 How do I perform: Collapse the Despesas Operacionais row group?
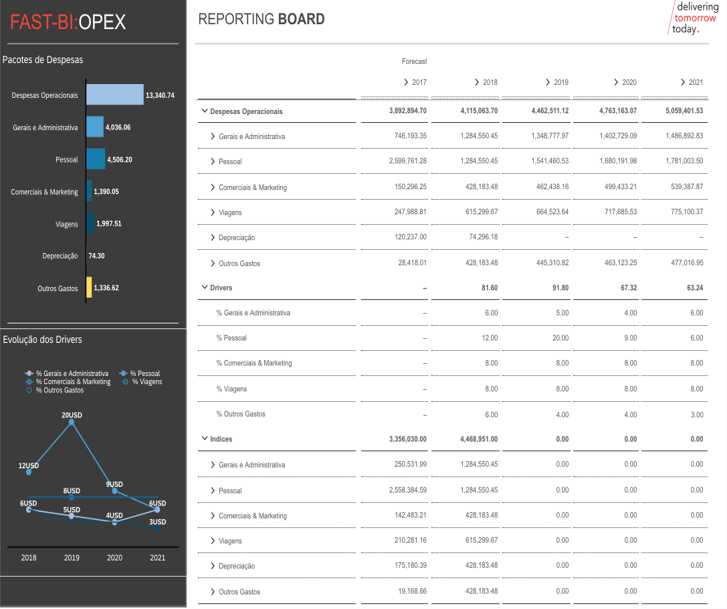click(205, 111)
